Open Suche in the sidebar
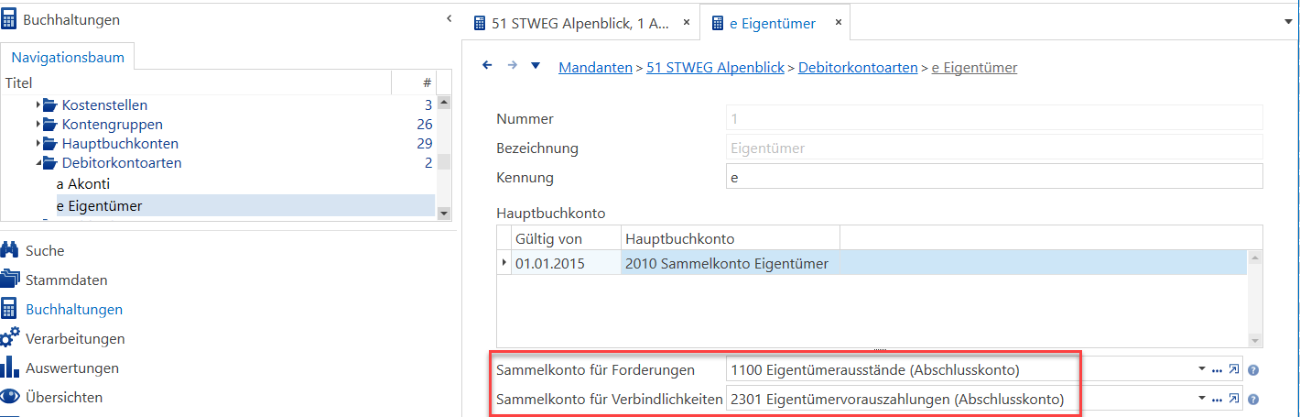 pos(45,251)
